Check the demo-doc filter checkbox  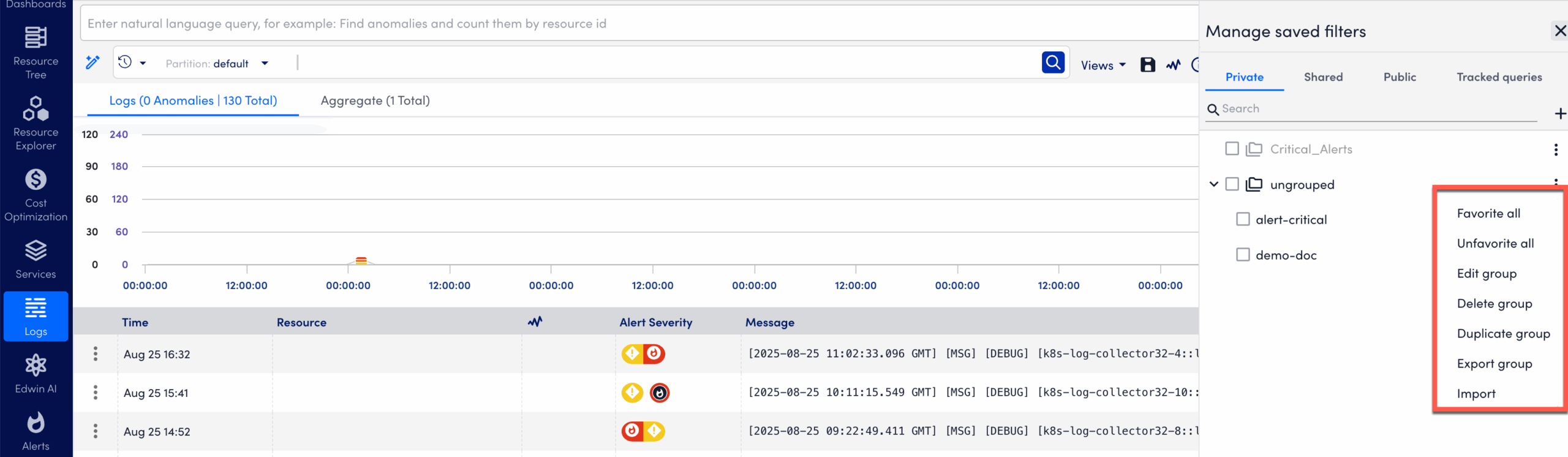click(1243, 255)
